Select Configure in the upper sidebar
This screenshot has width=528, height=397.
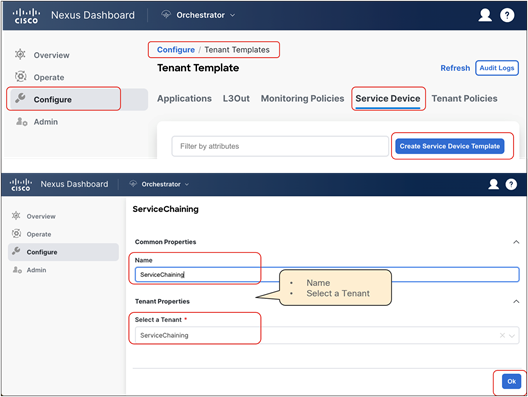pos(78,99)
